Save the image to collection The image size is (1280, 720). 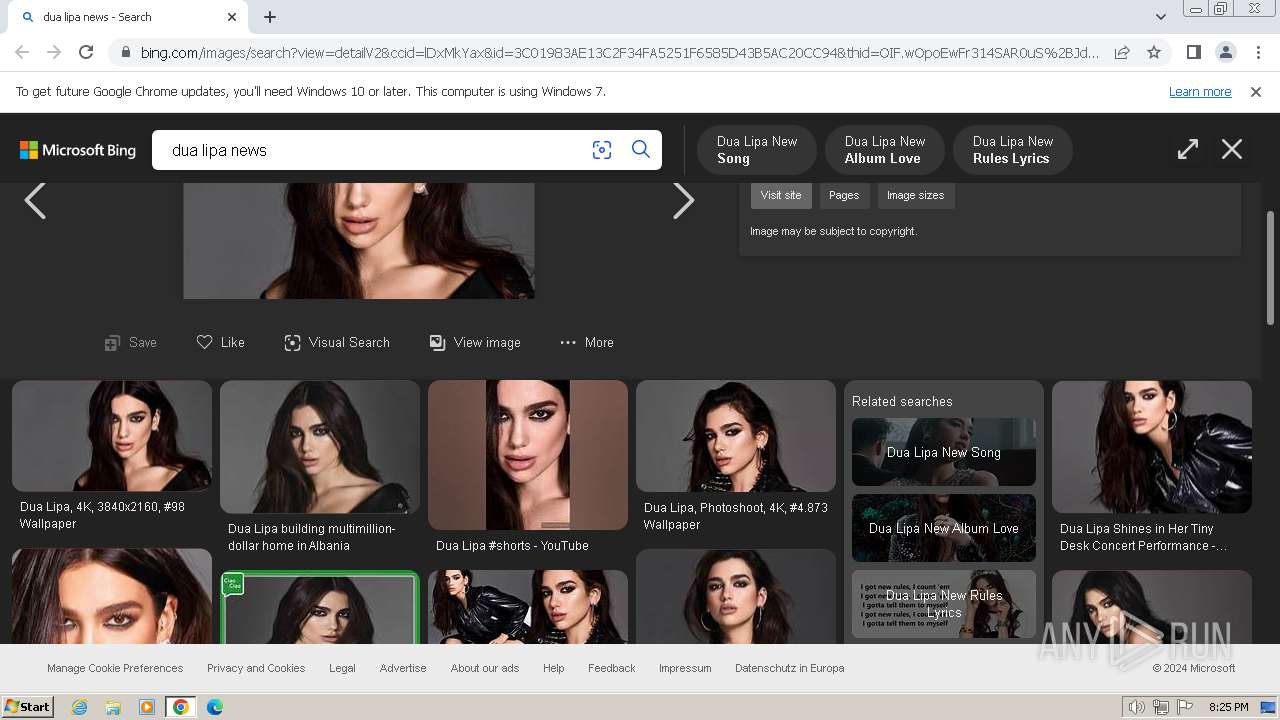[x=131, y=342]
